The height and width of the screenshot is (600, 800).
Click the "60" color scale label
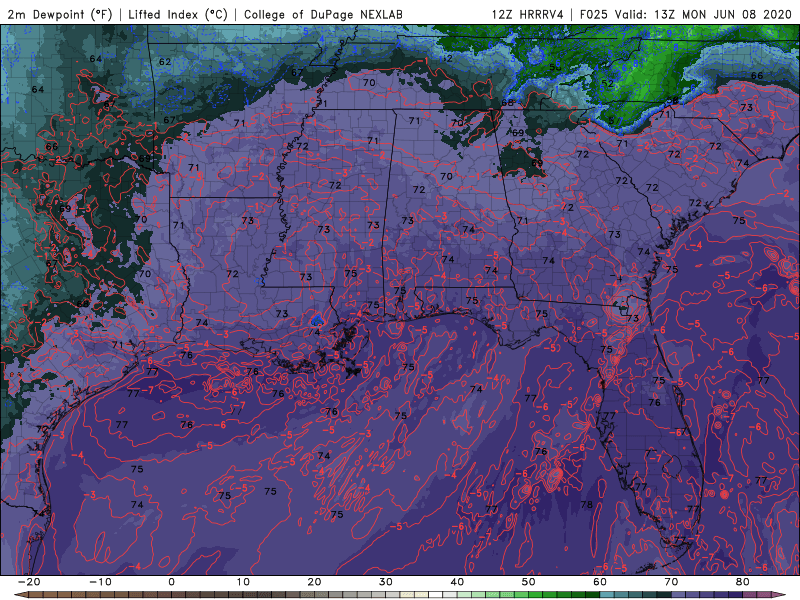click(600, 582)
